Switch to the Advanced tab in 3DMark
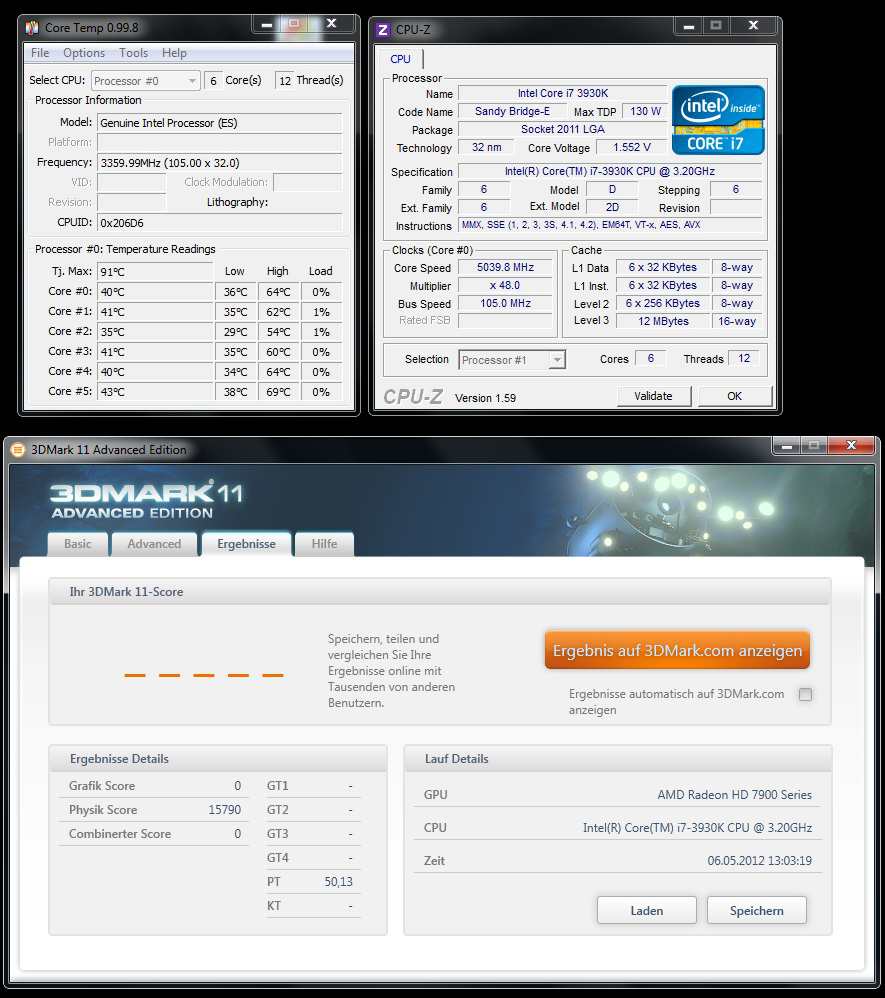 (154, 544)
